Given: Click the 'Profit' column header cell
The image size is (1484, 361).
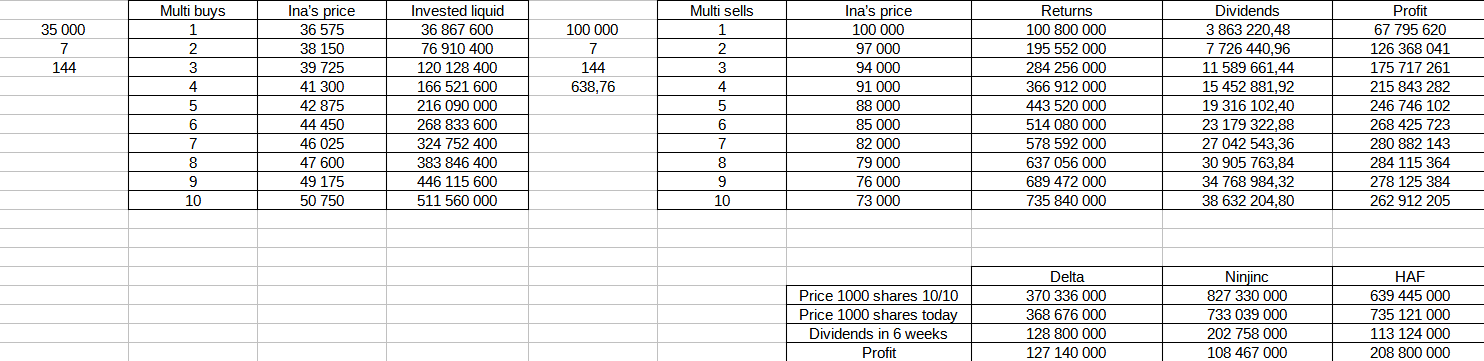Looking at the screenshot, I should click(1409, 11).
